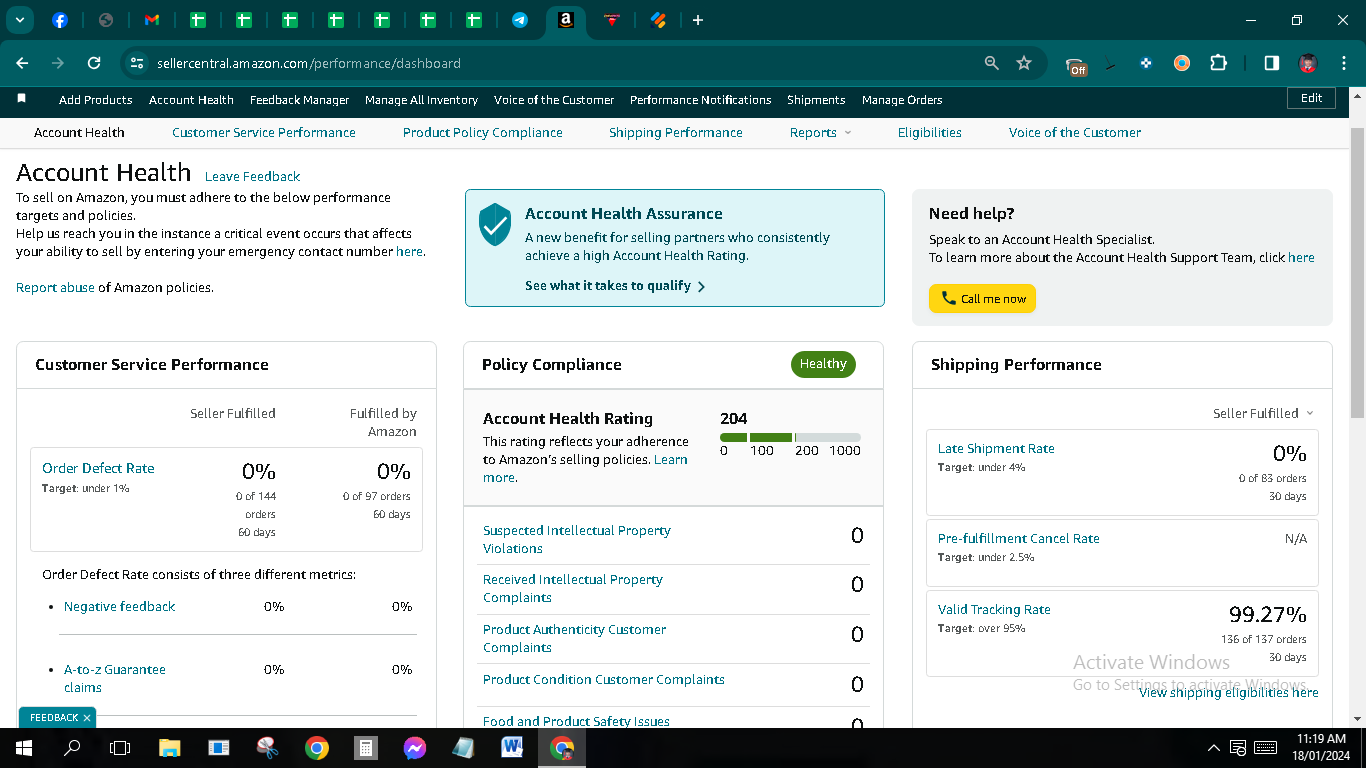Open Suspected Intellectual Property Violations

pyautogui.click(x=577, y=539)
